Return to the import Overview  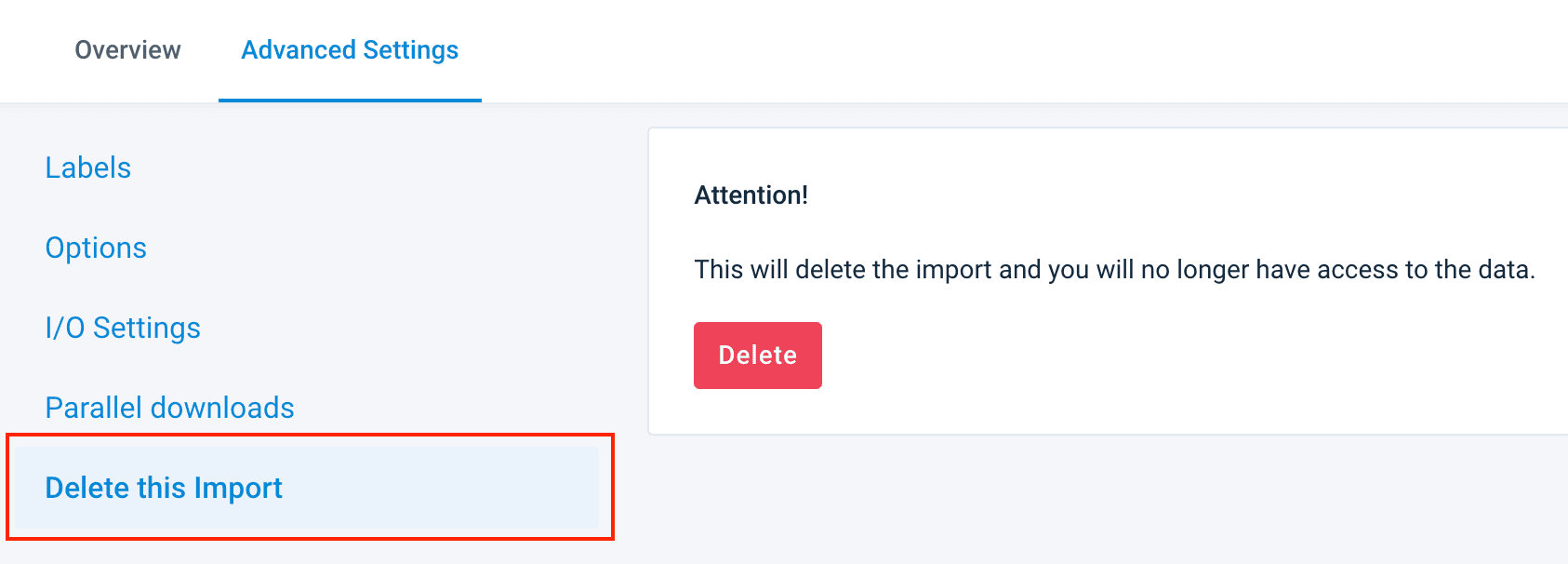127,50
